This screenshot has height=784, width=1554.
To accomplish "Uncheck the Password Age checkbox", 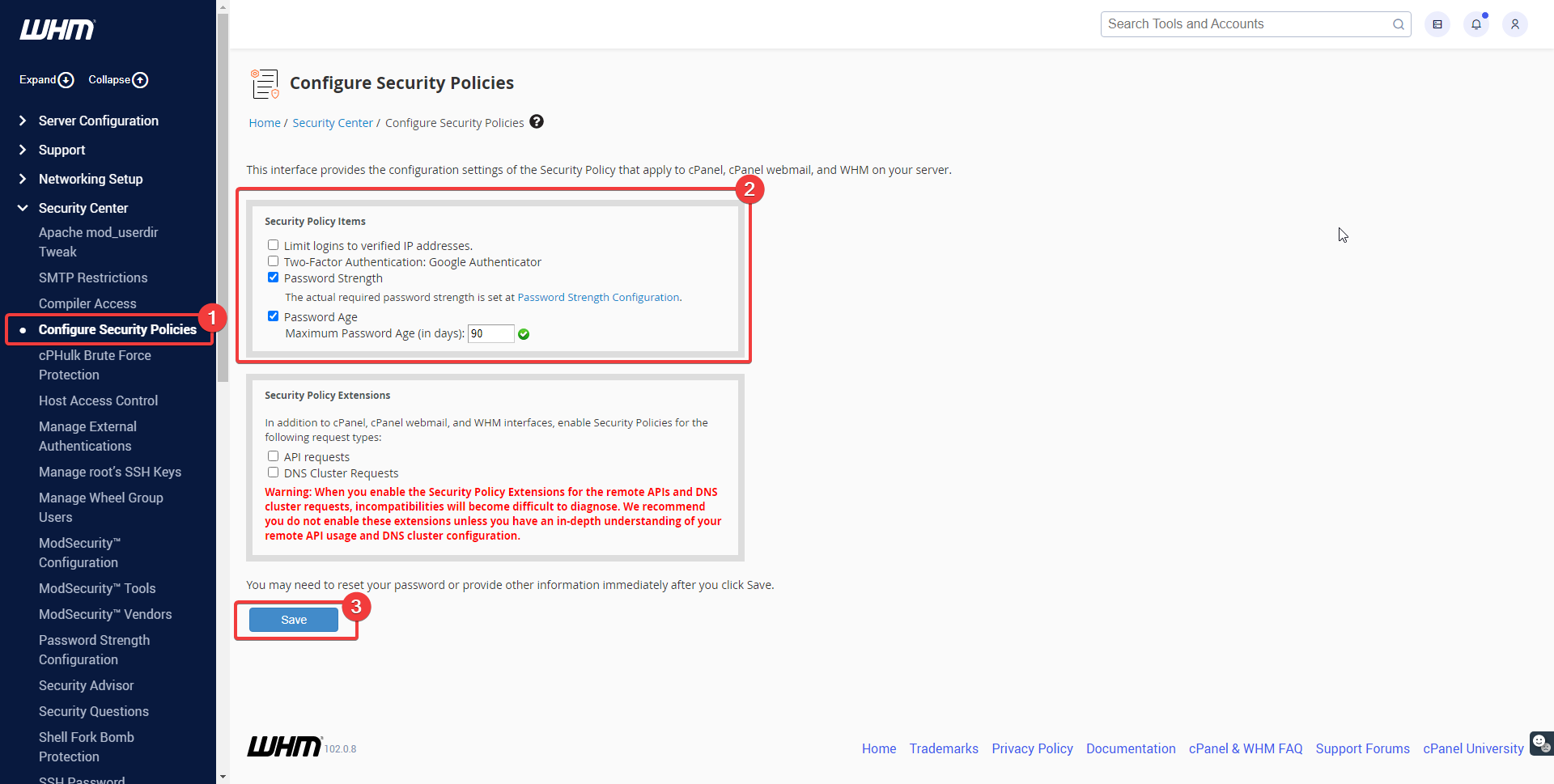I will pos(274,316).
